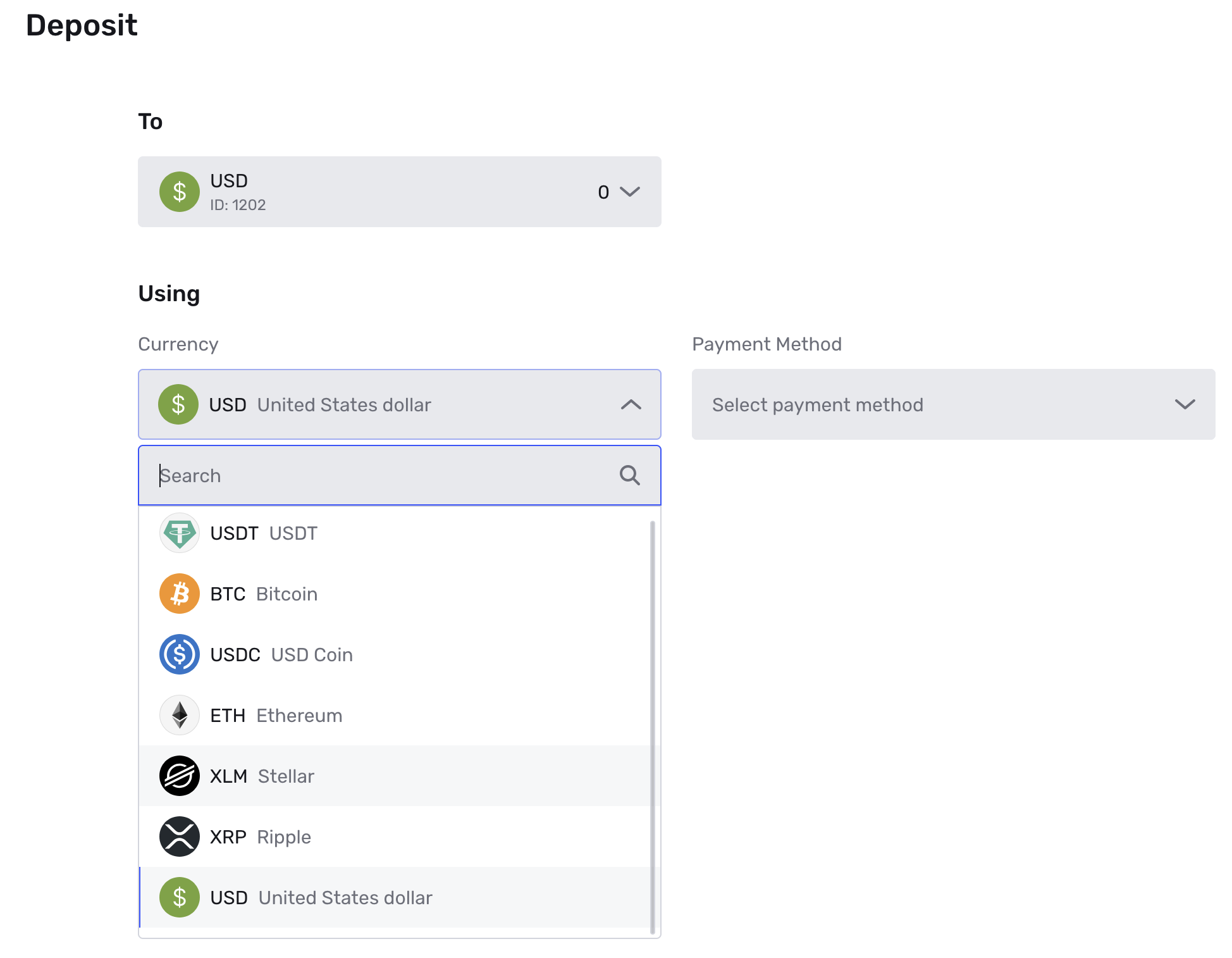Click the orange Bitcoin icon

pos(180,594)
